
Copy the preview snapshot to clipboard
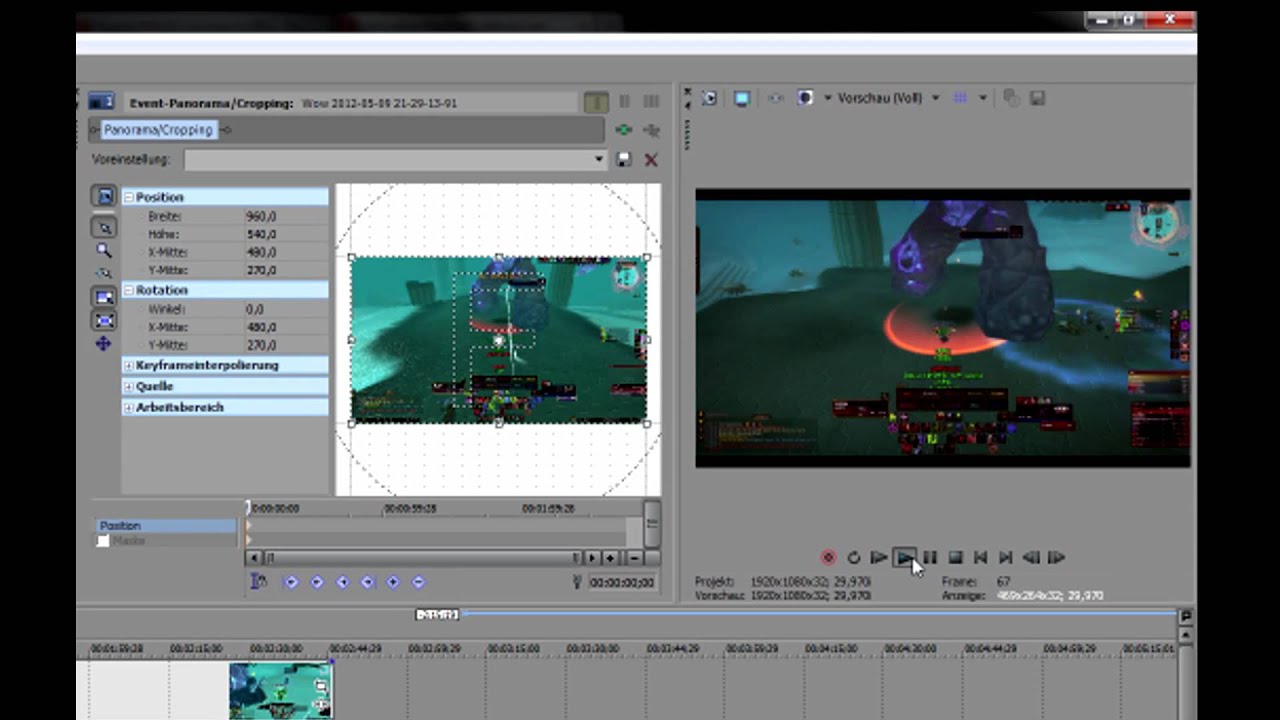pyautogui.click(x=1011, y=98)
